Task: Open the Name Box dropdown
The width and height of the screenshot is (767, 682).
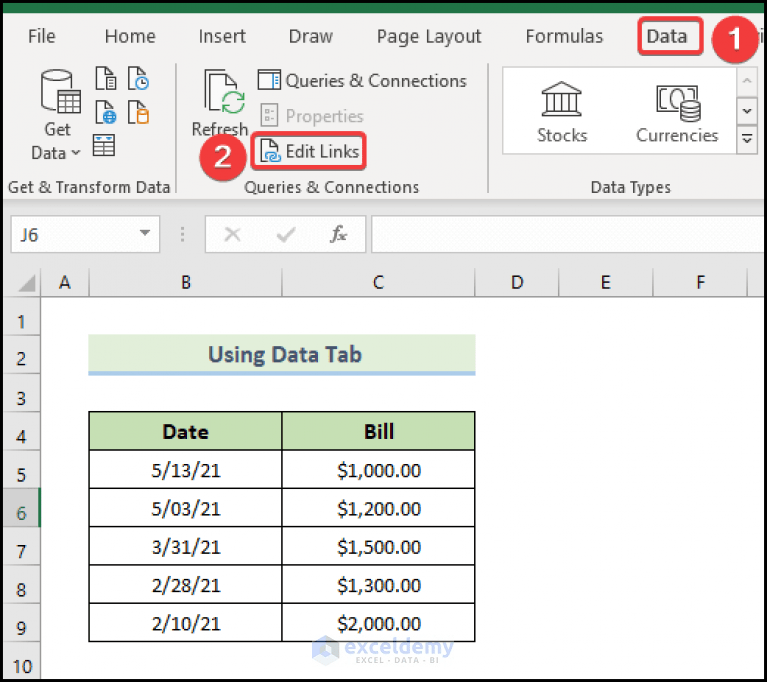Action: click(x=144, y=233)
